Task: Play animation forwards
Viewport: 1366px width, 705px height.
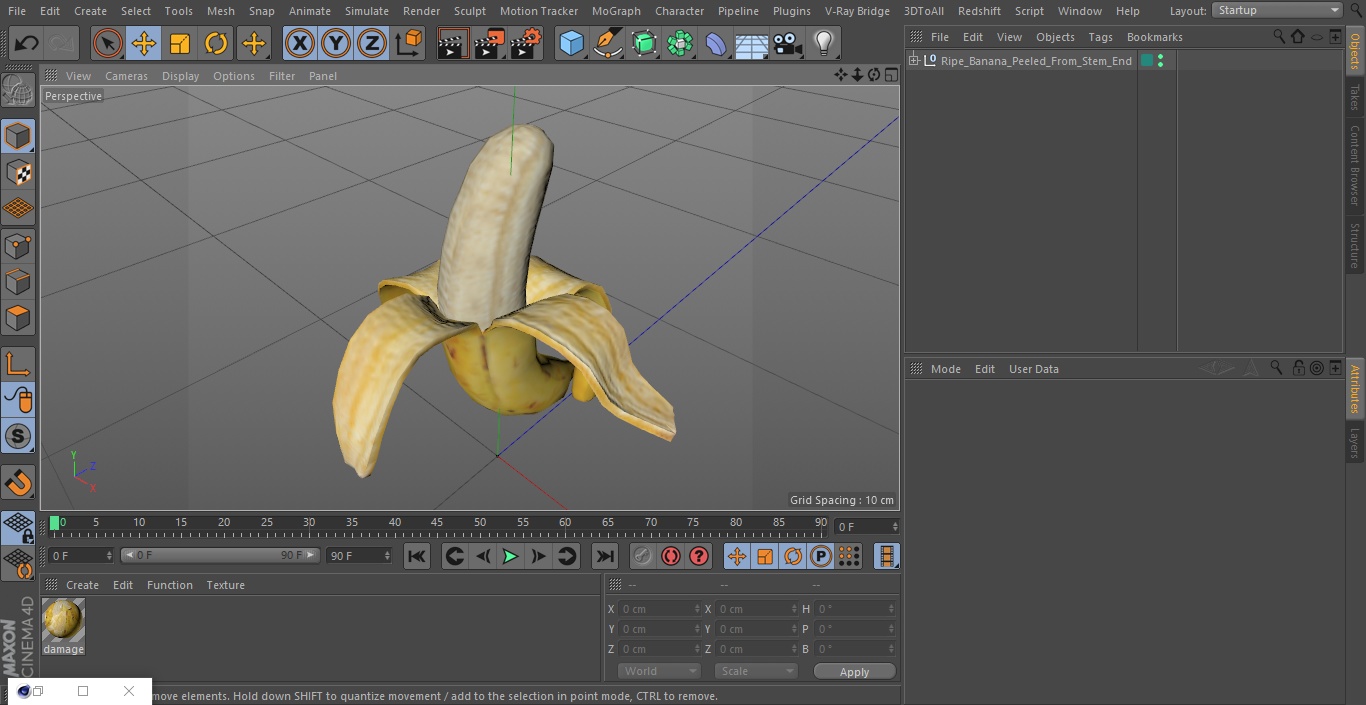Action: (510, 557)
